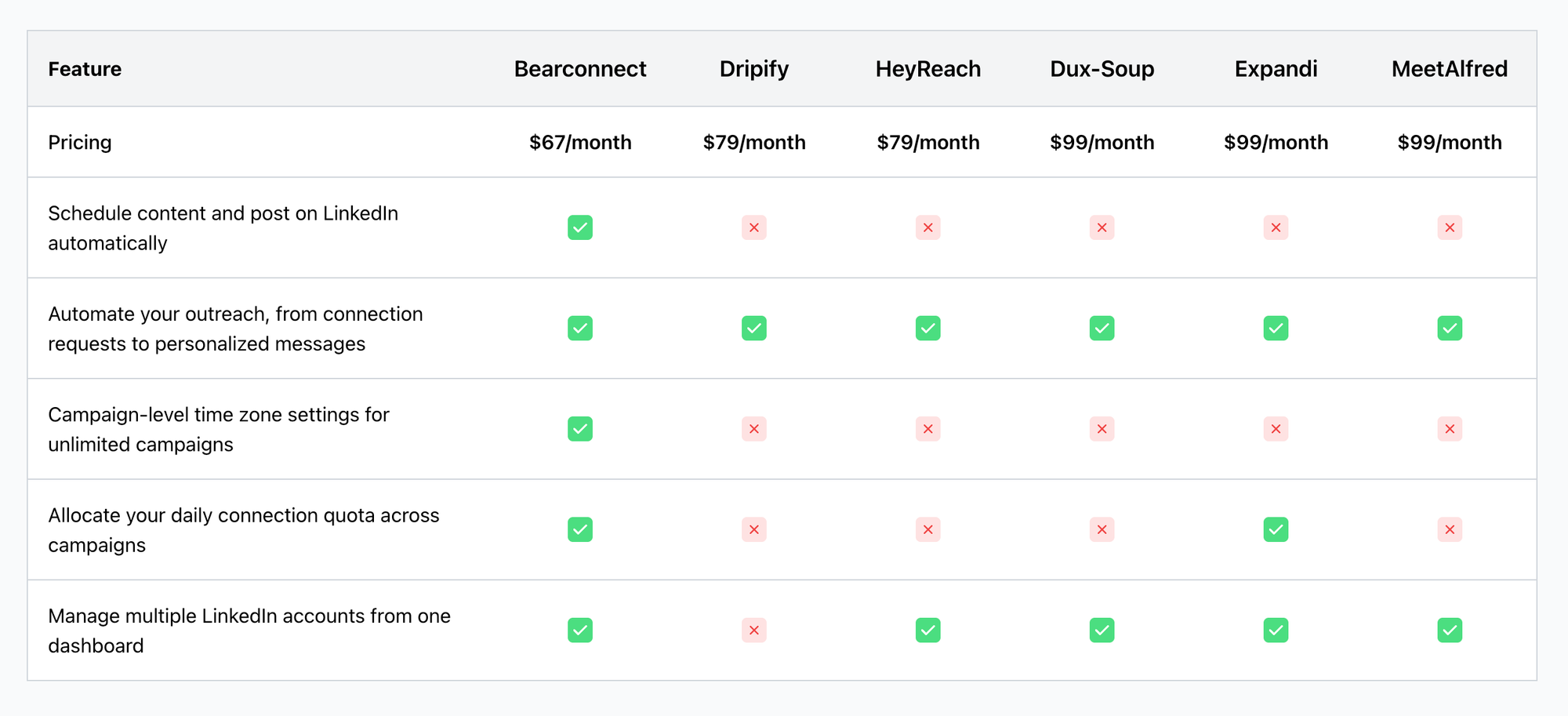Click Expandi's green check for daily connection quota
Viewport: 1568px width, 716px height.
click(x=1276, y=529)
